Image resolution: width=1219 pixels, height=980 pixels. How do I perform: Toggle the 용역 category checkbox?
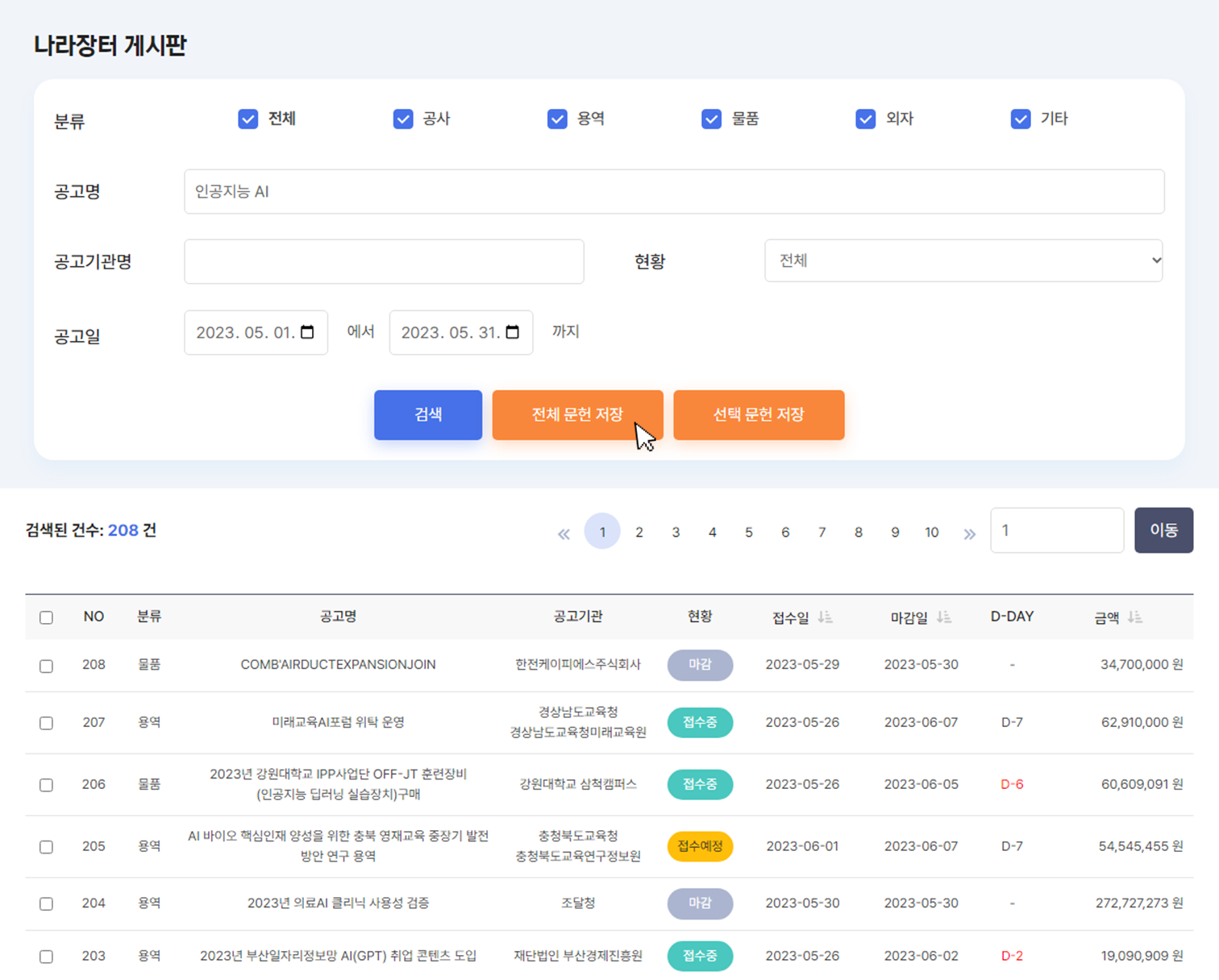[x=557, y=119]
